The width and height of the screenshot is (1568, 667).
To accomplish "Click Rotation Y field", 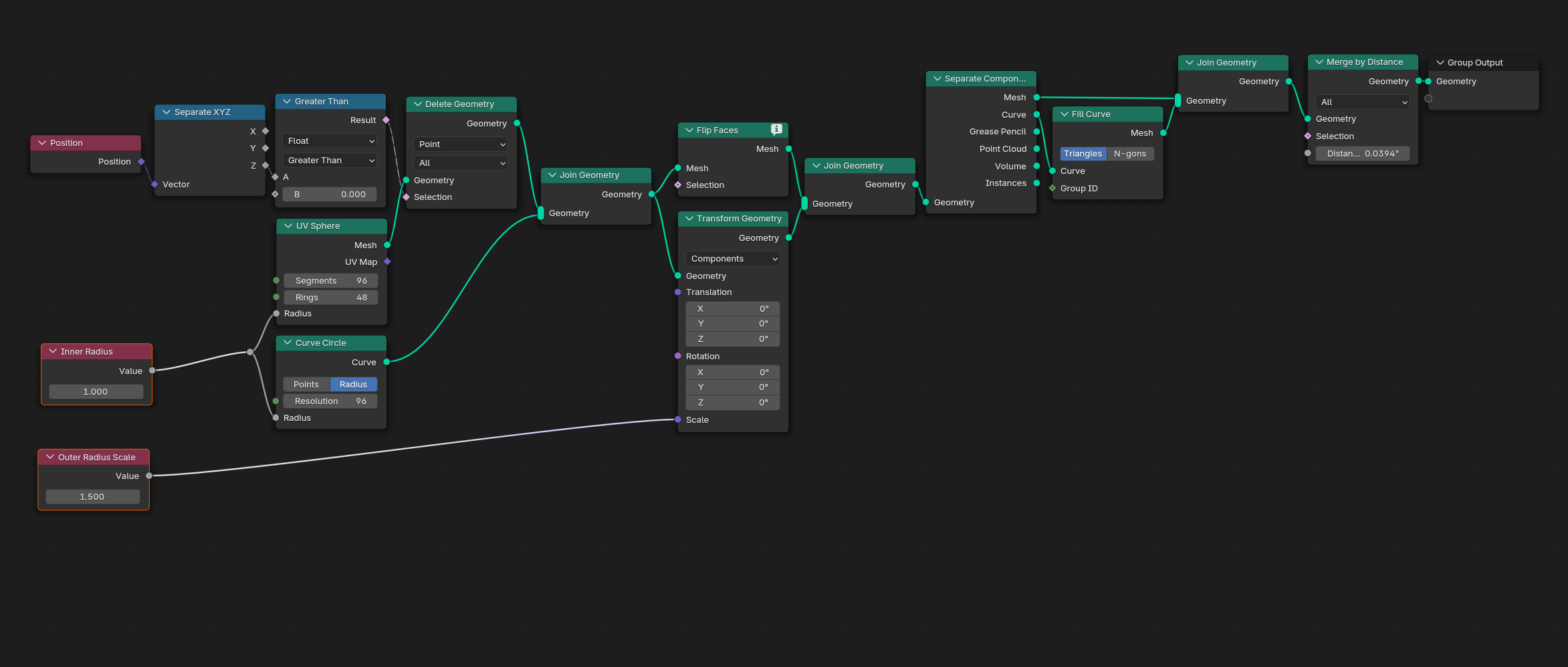I will [733, 387].
